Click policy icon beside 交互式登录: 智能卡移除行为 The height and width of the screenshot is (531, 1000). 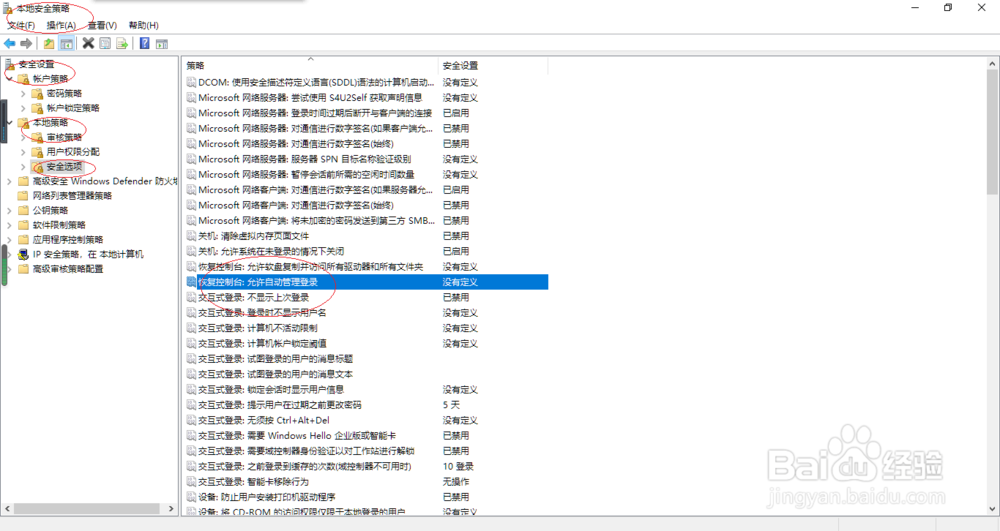tap(191, 481)
